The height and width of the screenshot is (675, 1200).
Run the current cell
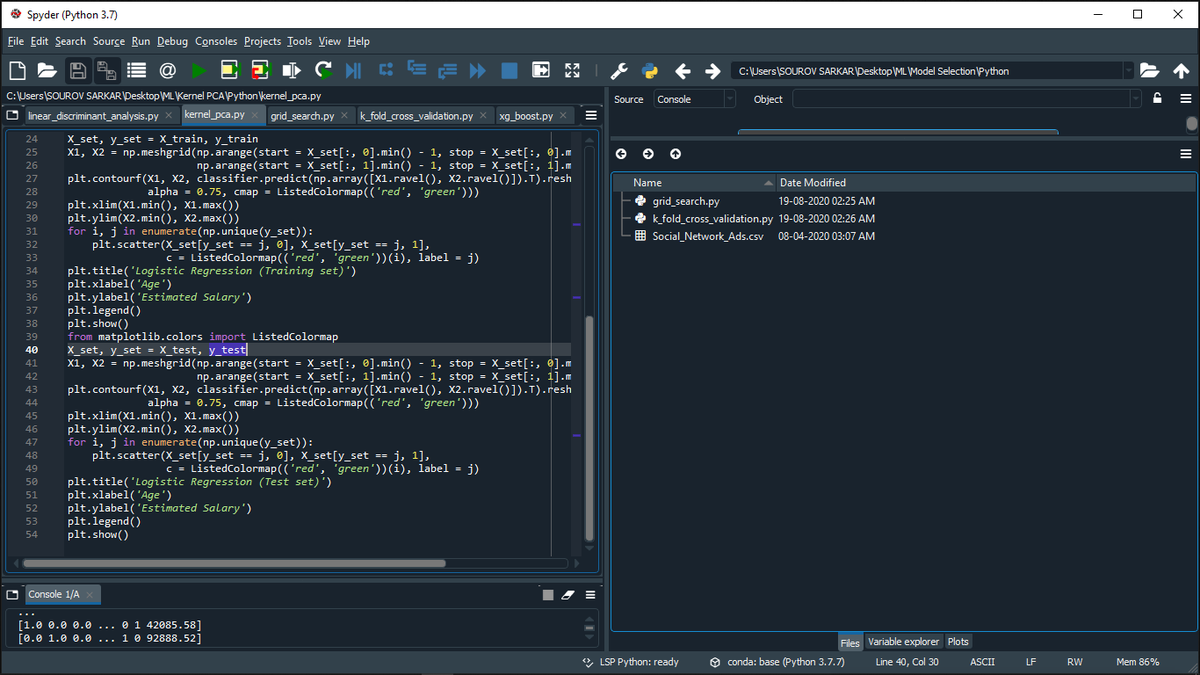click(230, 71)
